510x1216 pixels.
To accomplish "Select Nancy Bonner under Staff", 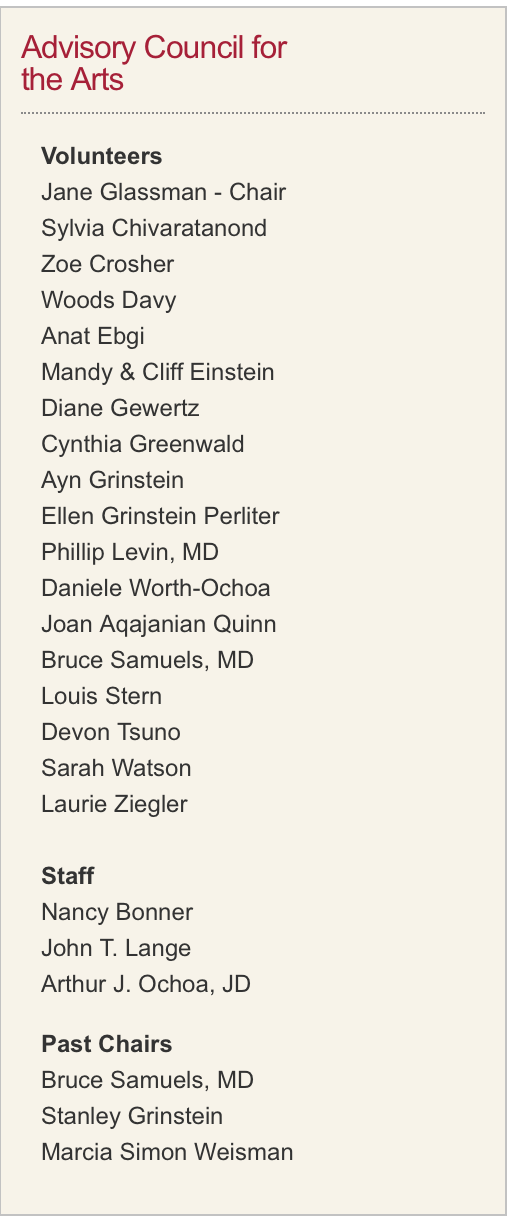I will click(117, 912).
